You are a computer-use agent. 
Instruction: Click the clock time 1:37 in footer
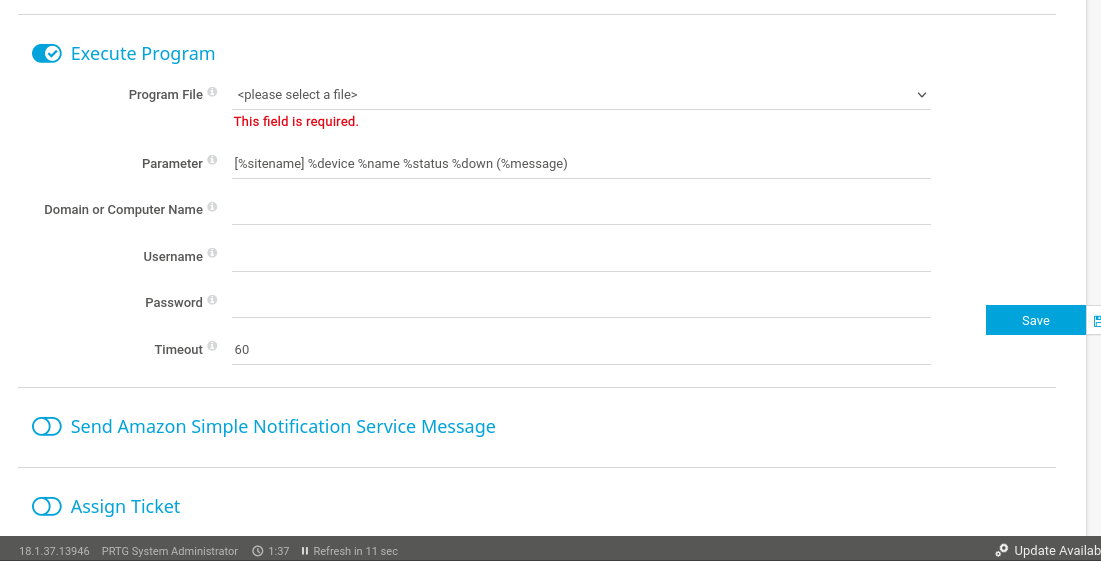278,551
